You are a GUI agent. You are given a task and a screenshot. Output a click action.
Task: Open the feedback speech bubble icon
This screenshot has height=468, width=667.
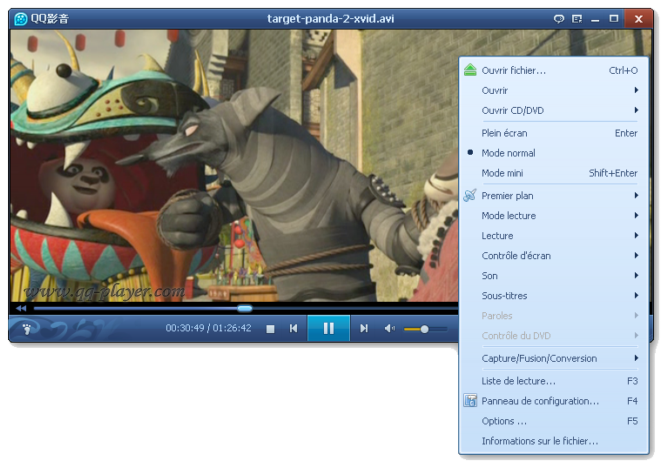click(559, 19)
